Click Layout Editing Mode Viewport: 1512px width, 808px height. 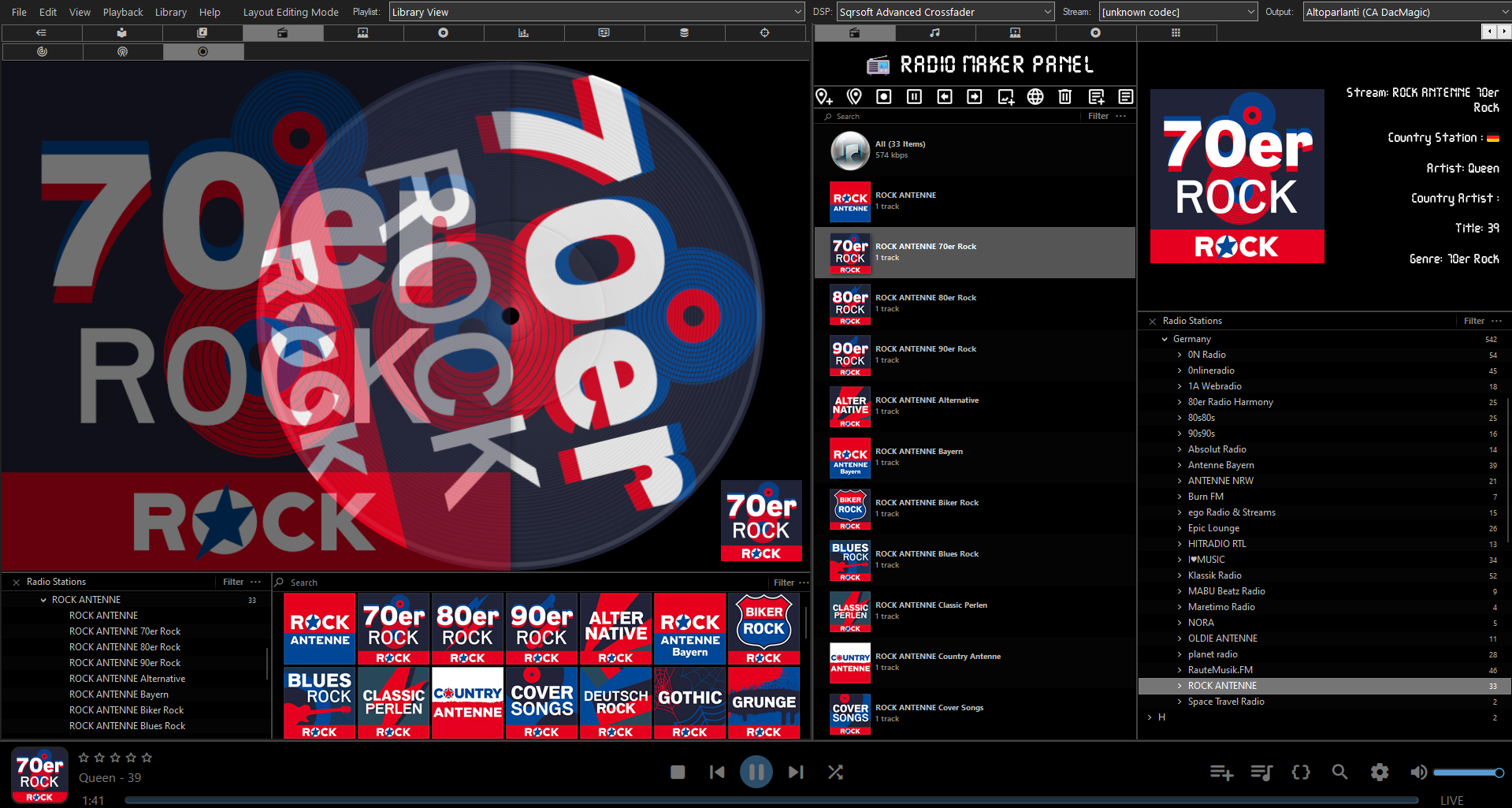[x=291, y=12]
